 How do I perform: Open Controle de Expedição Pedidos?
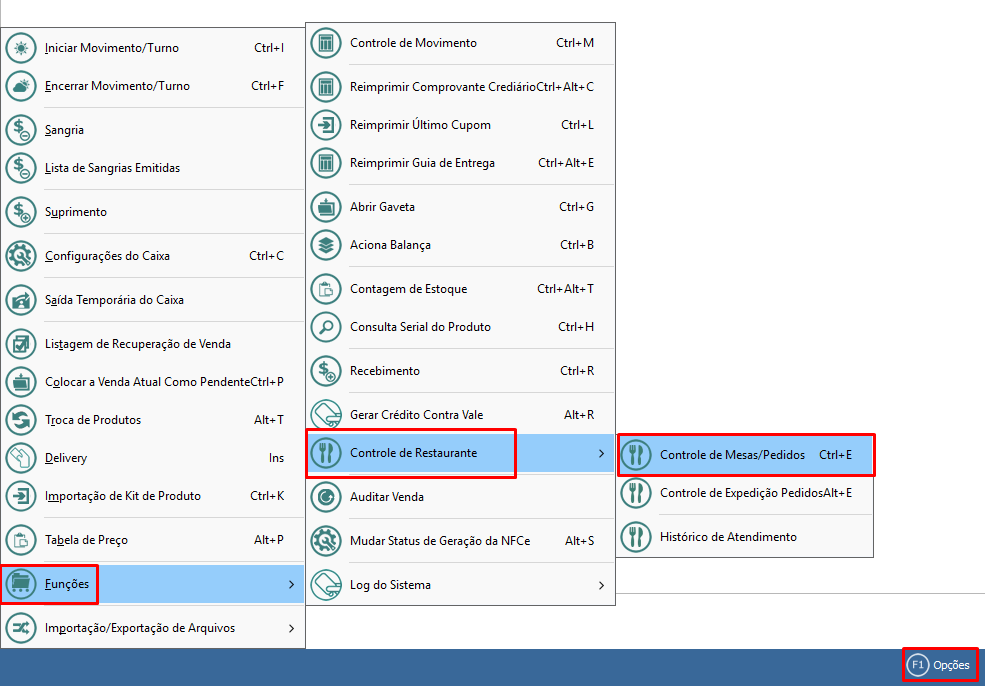click(740, 493)
